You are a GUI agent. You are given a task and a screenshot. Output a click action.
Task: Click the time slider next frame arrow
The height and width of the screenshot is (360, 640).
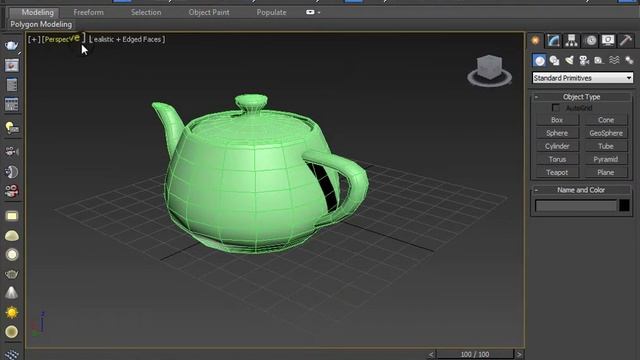coord(519,354)
